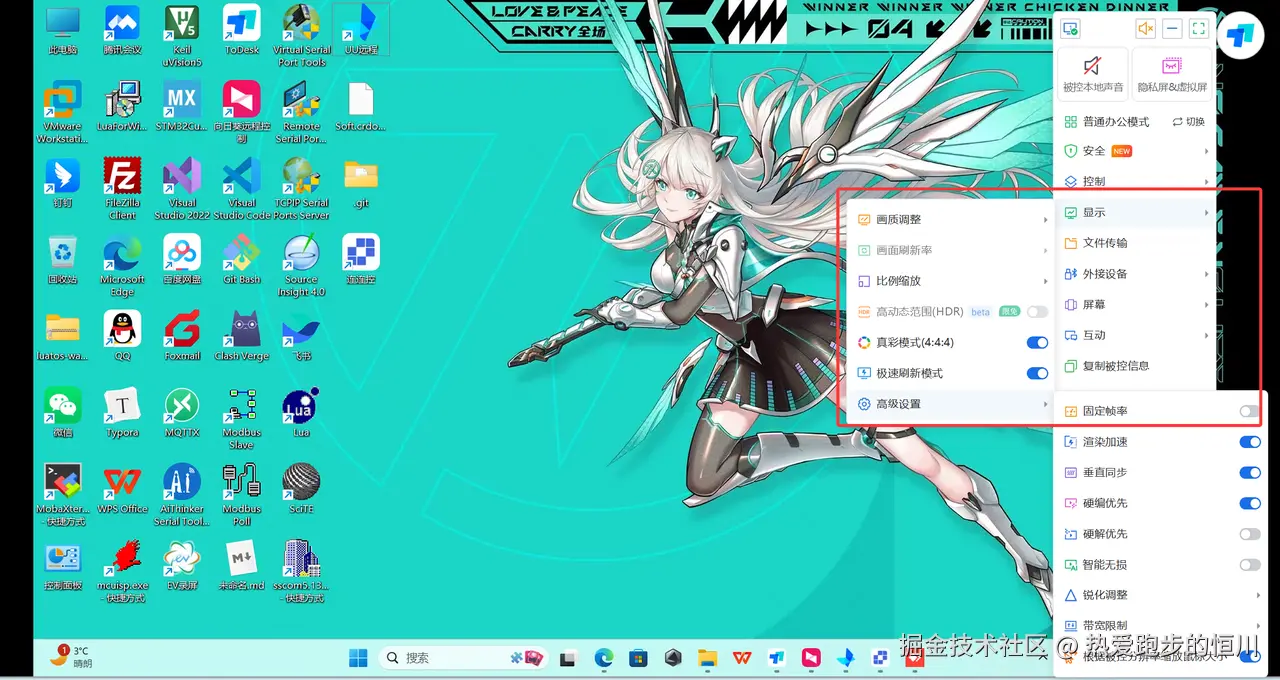The height and width of the screenshot is (680, 1280).
Task: Select the MobaXterm shortcut icon
Action: pyautogui.click(x=62, y=495)
